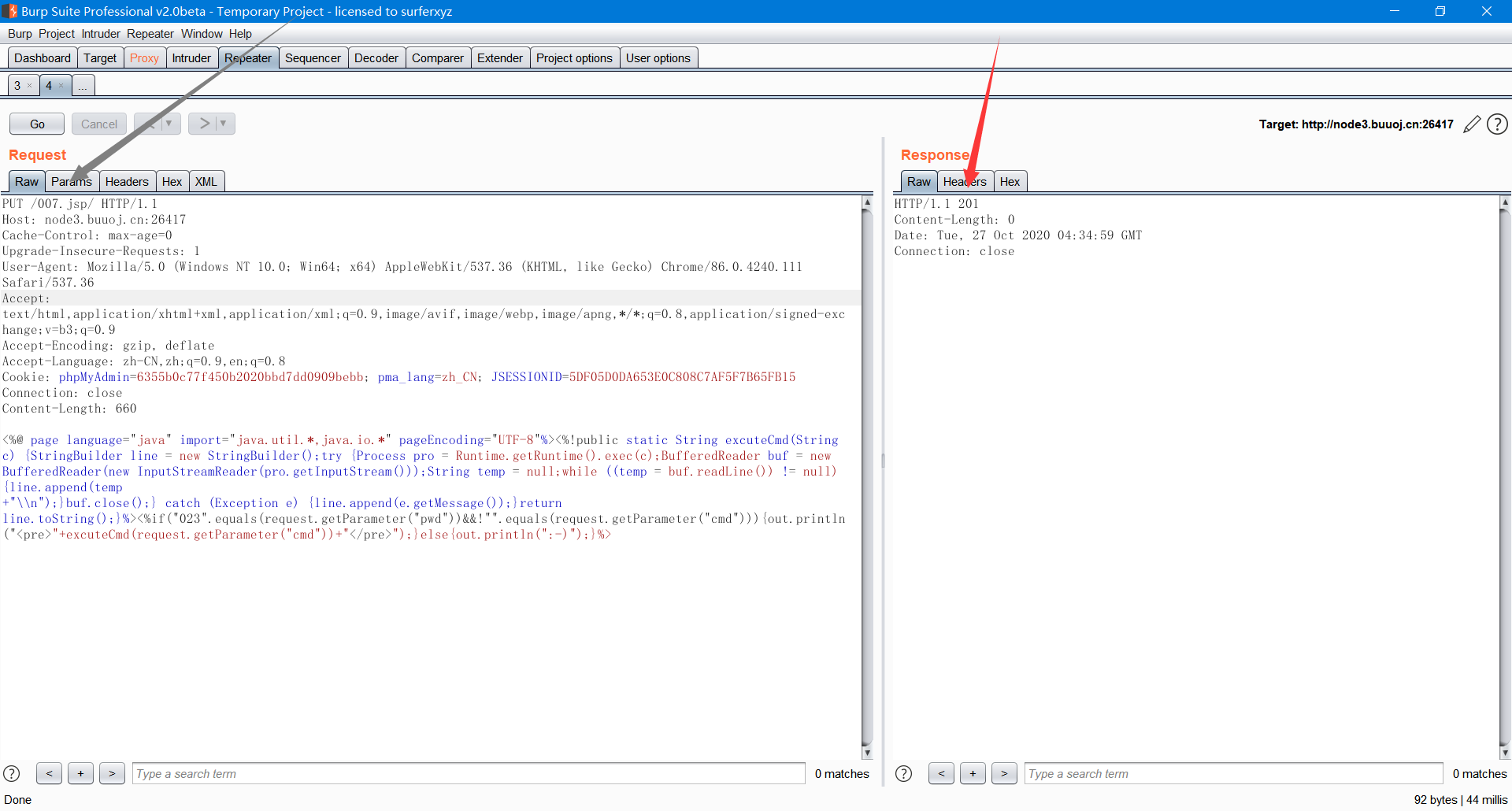
Task: Open the Intruder menu
Action: (x=101, y=34)
